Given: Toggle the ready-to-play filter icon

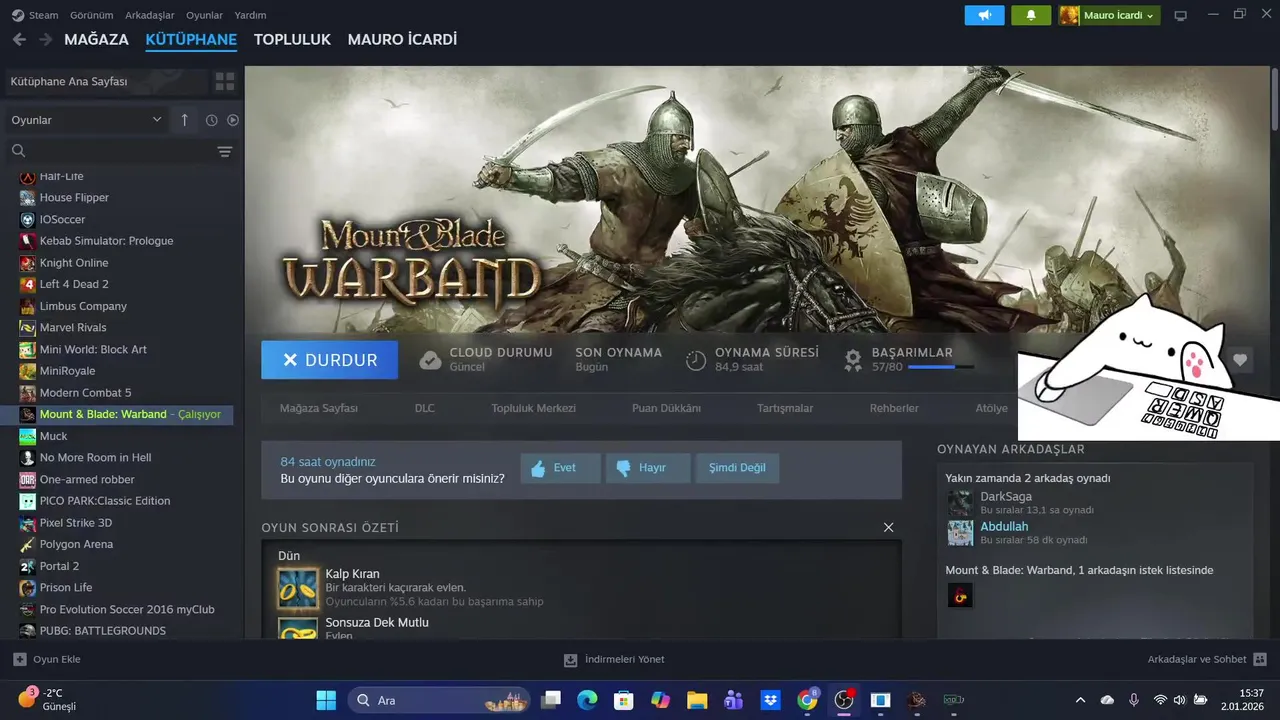Looking at the screenshot, I should tap(233, 120).
